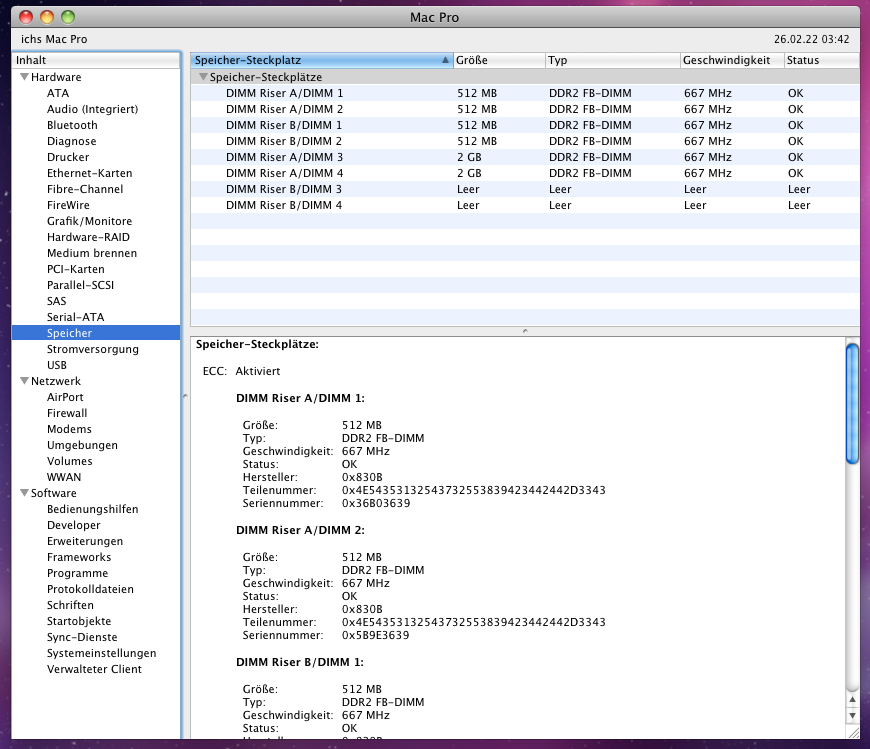Show Serial-ATA information
Screen dimensions: 870x749
click(x=75, y=317)
